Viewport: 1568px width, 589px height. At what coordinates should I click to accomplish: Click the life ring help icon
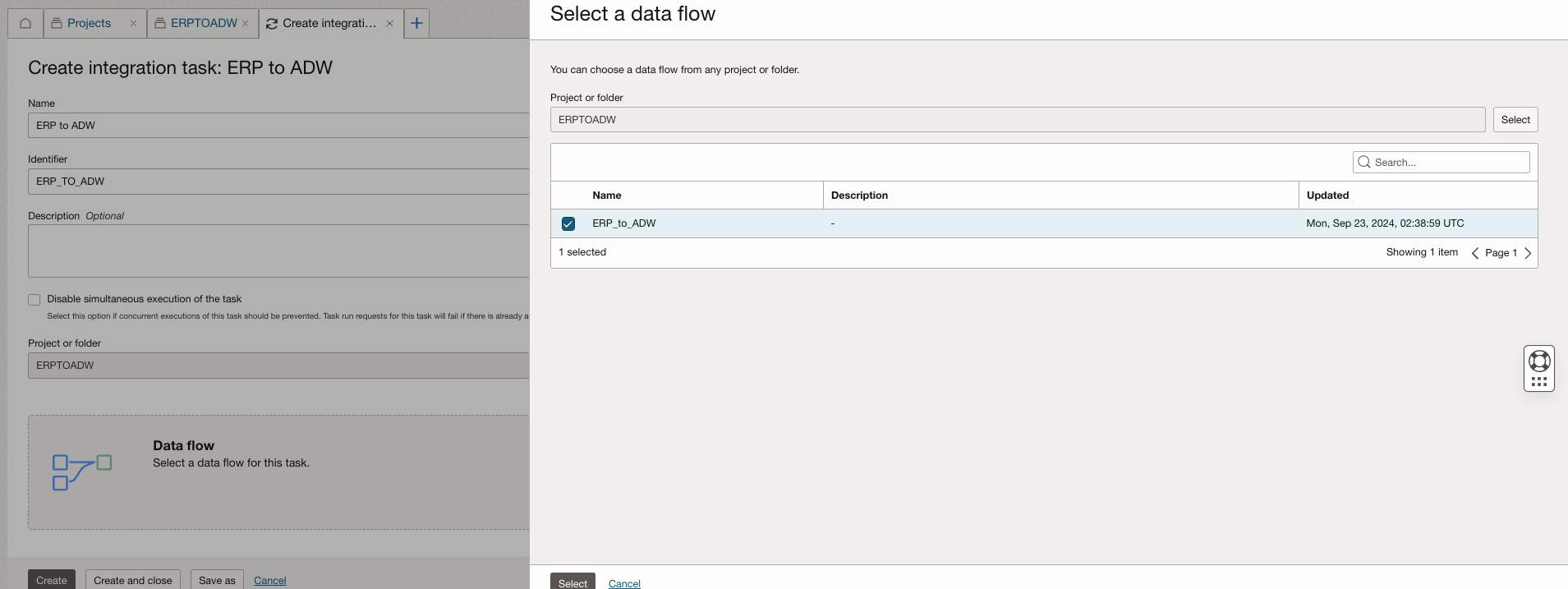pos(1538,361)
